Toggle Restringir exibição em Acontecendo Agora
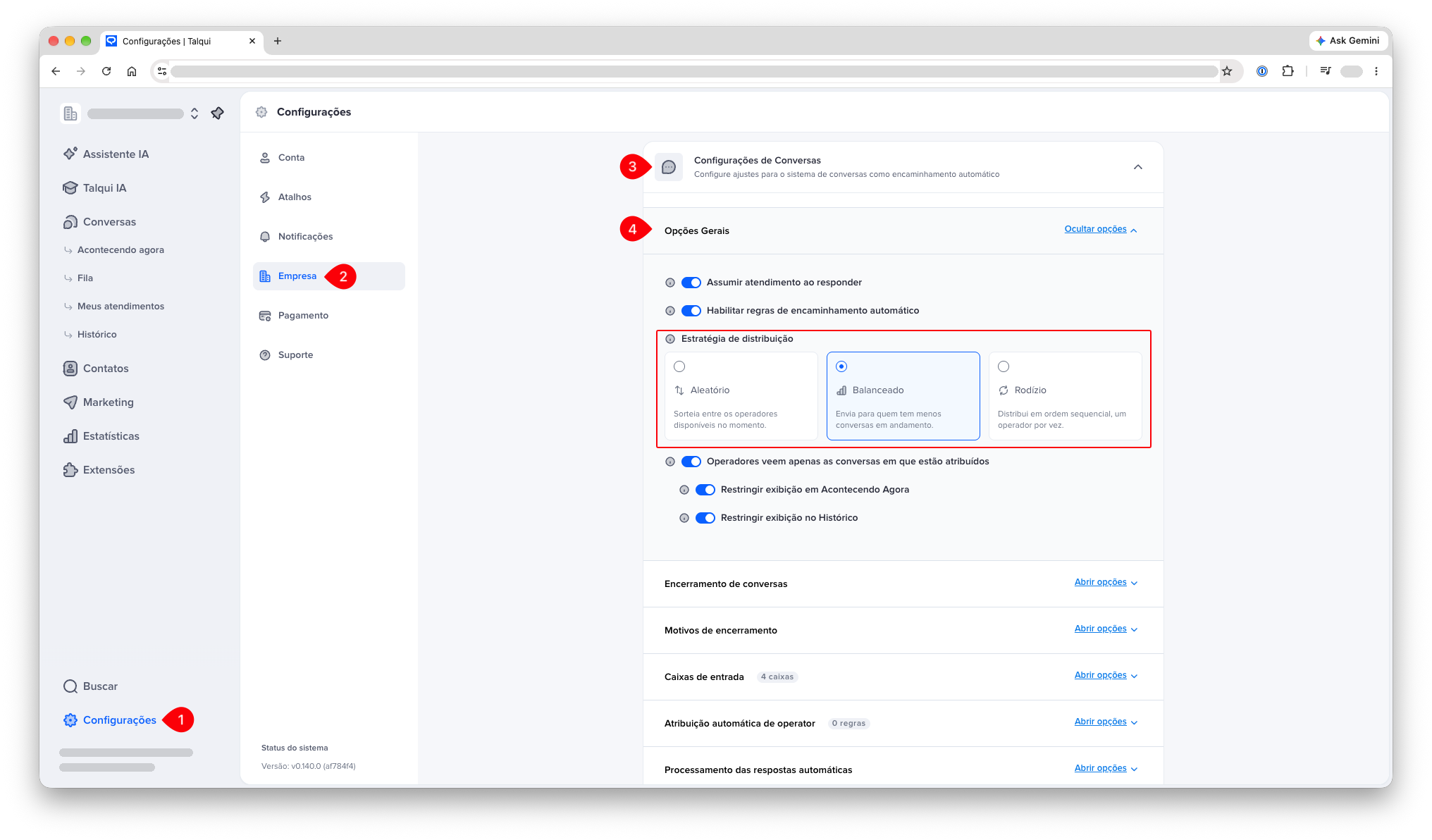This screenshot has height=840, width=1432. click(705, 490)
